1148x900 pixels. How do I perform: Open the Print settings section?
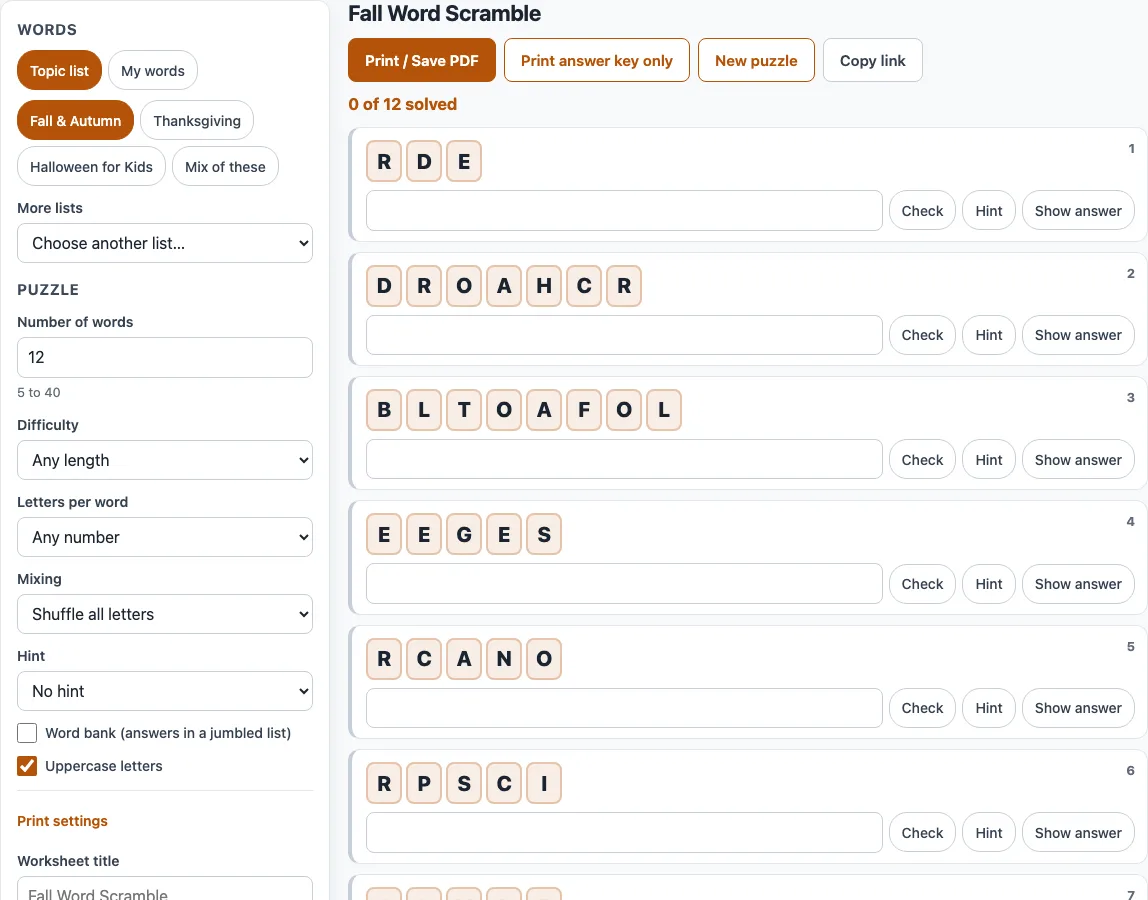(62, 821)
